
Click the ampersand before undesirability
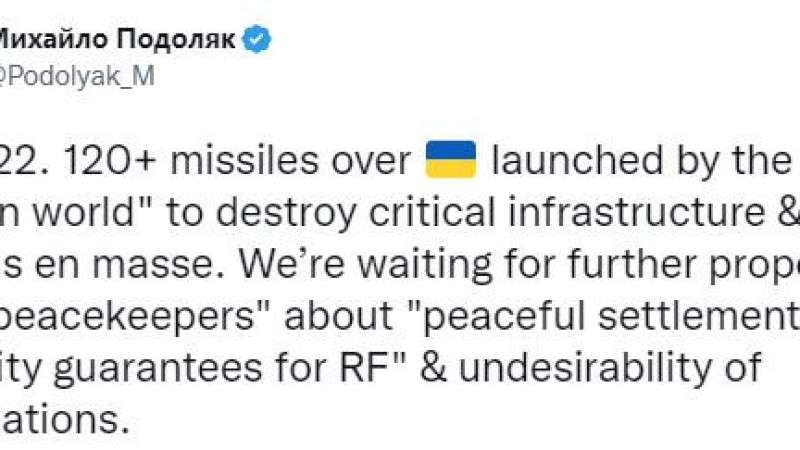coord(434,368)
